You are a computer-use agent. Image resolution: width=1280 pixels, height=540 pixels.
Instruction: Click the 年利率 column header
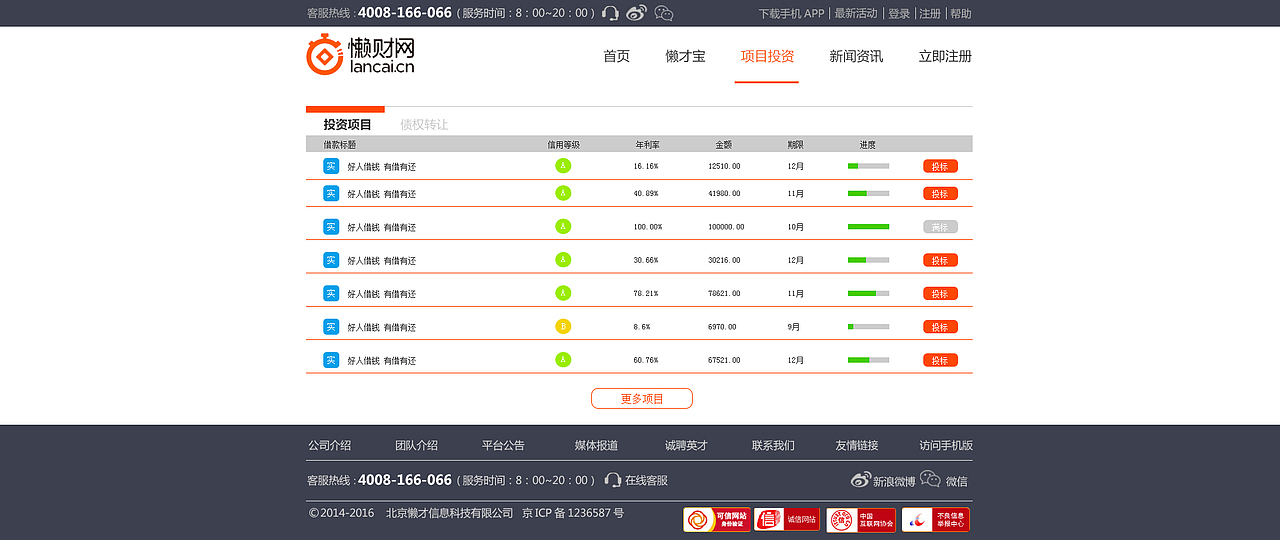pos(647,145)
